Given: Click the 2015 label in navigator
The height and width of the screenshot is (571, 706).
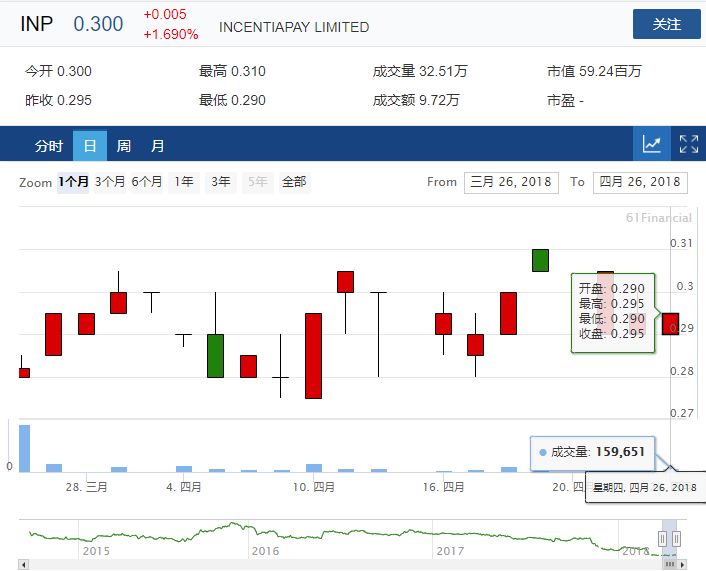Looking at the screenshot, I should click(x=96, y=551).
